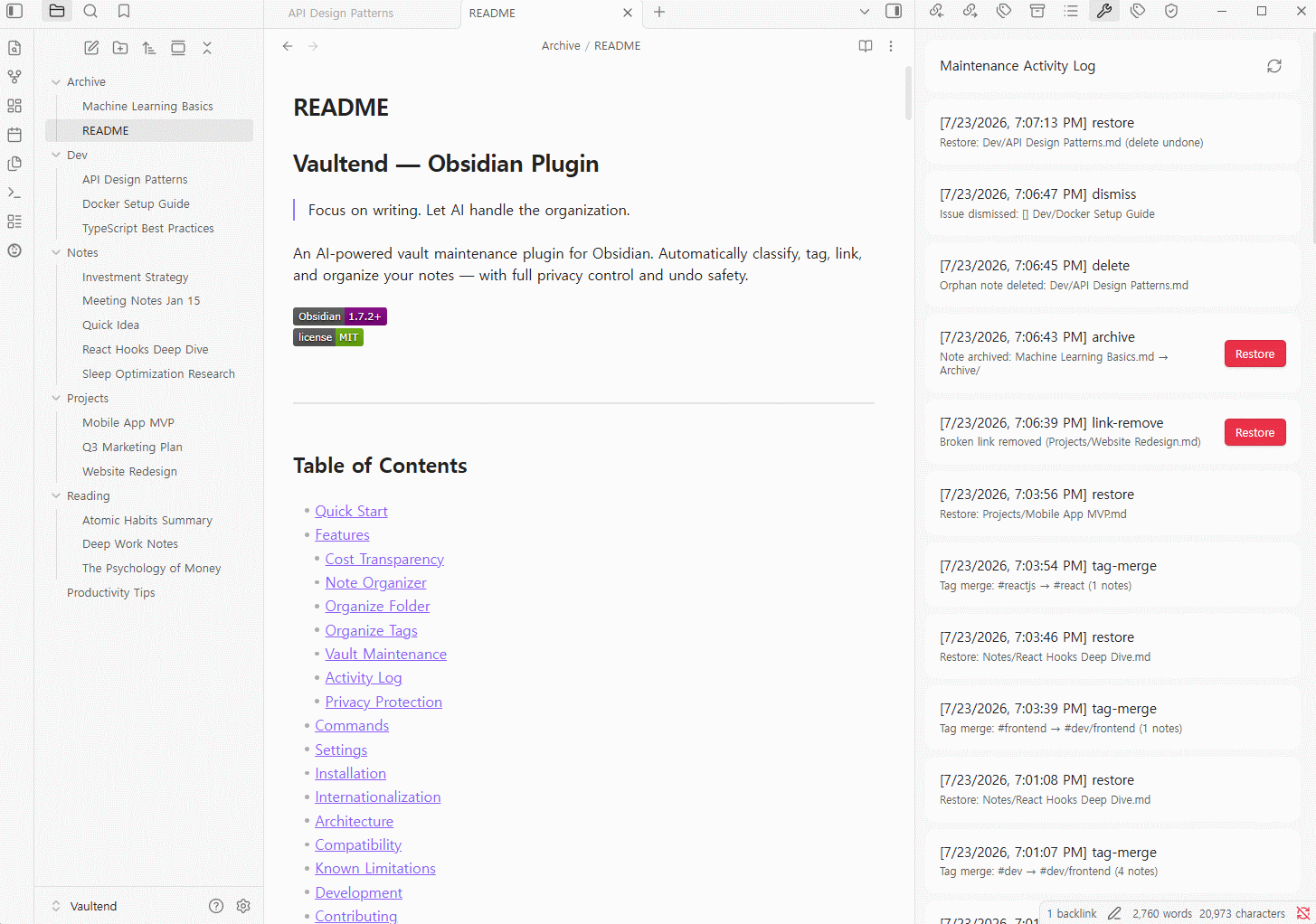
Task: Collapse the Archive folder
Action: [56, 82]
